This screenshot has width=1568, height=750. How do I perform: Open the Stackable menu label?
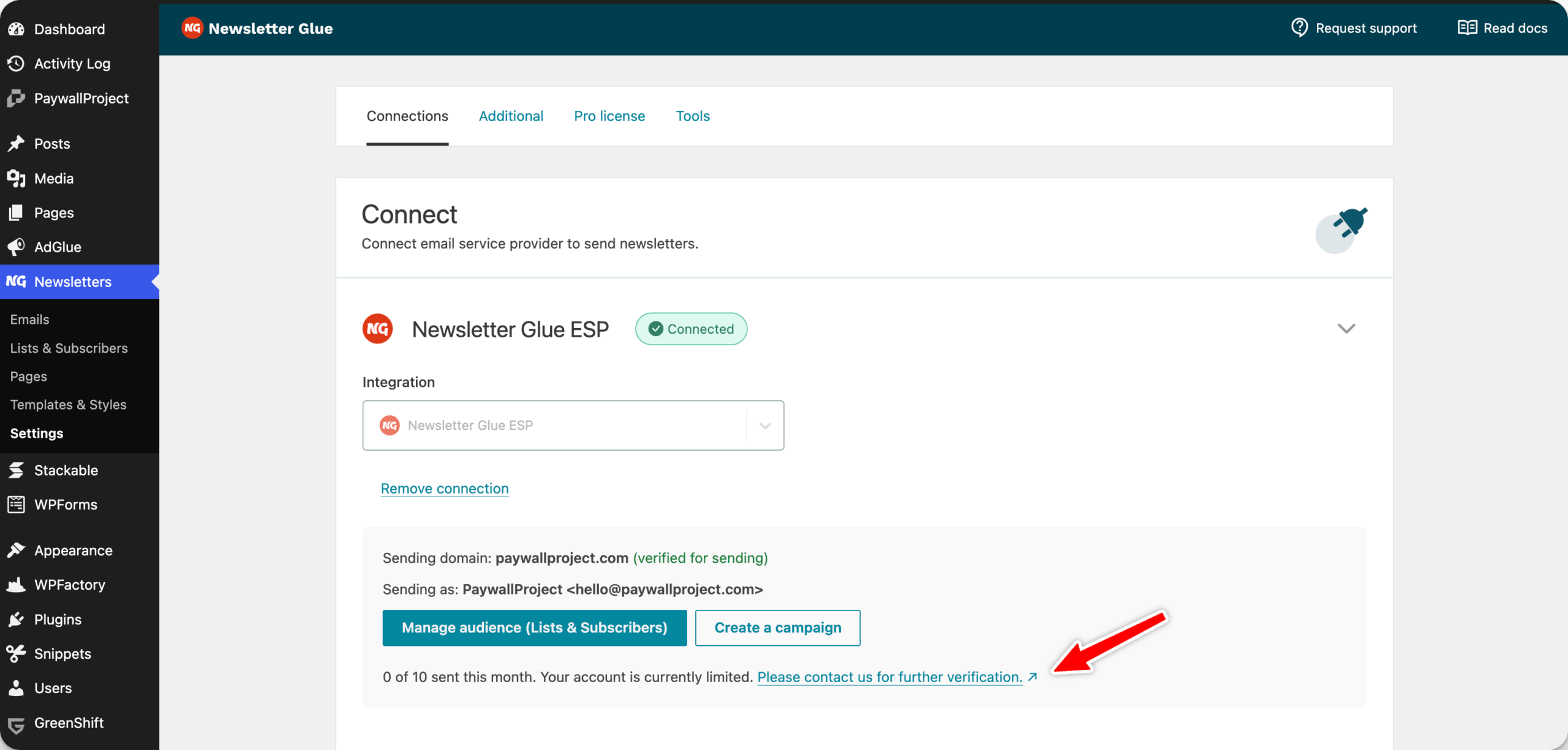click(x=66, y=470)
